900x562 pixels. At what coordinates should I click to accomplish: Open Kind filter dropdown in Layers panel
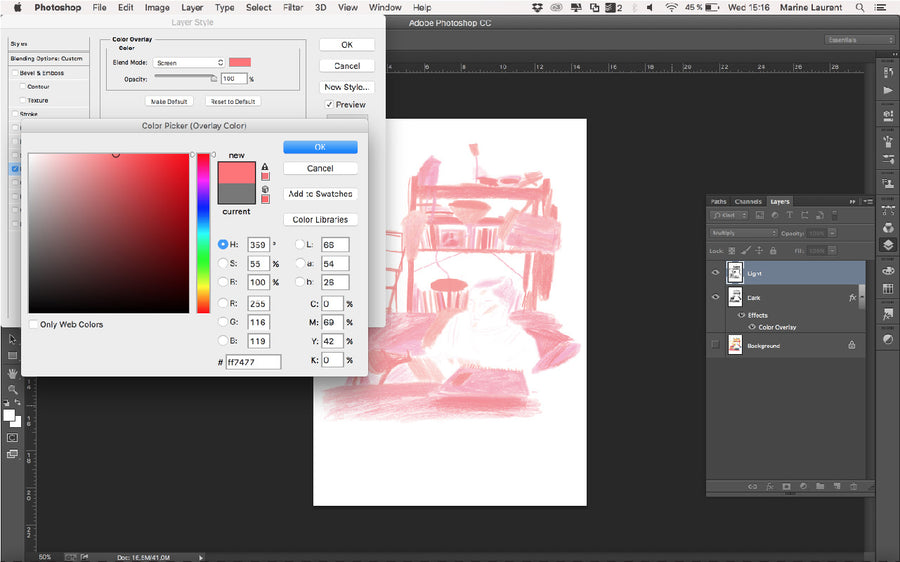pos(729,215)
